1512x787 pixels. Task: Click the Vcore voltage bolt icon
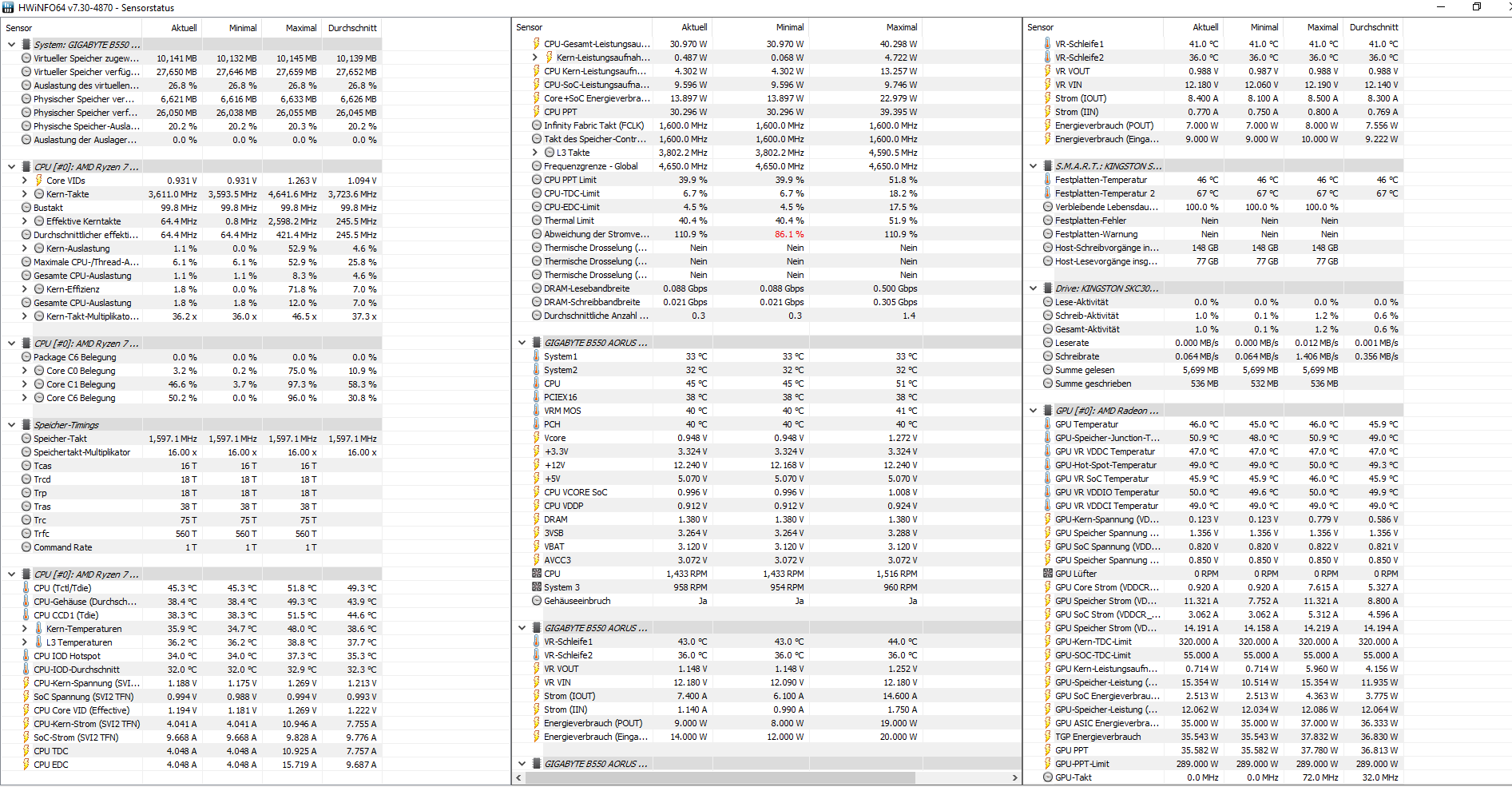(537, 438)
